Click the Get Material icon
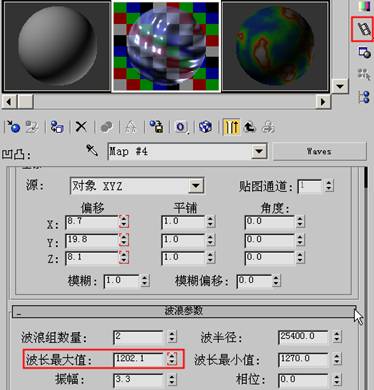This screenshot has height=390, width=374. tap(13, 127)
